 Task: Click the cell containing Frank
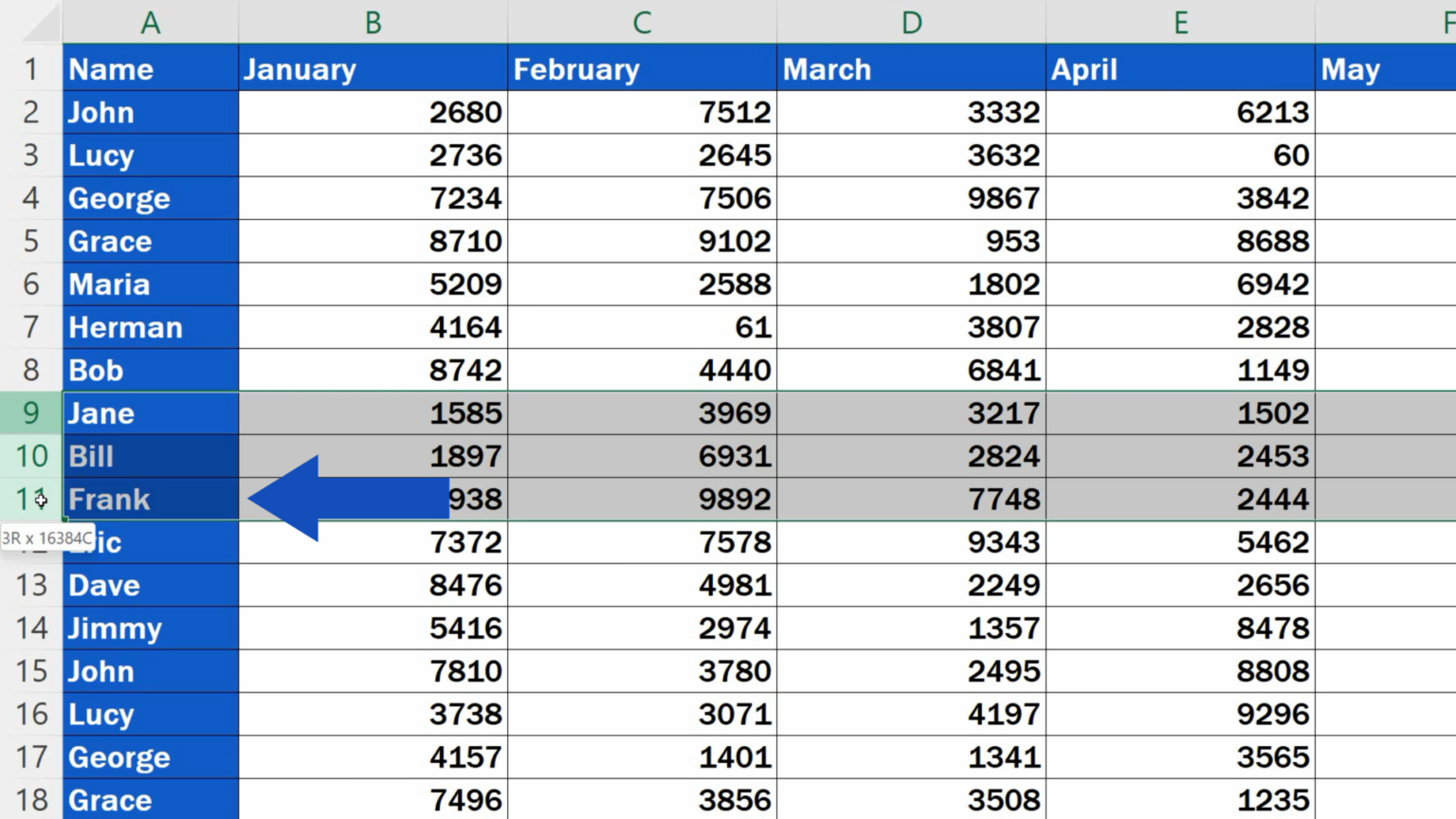tap(150, 500)
